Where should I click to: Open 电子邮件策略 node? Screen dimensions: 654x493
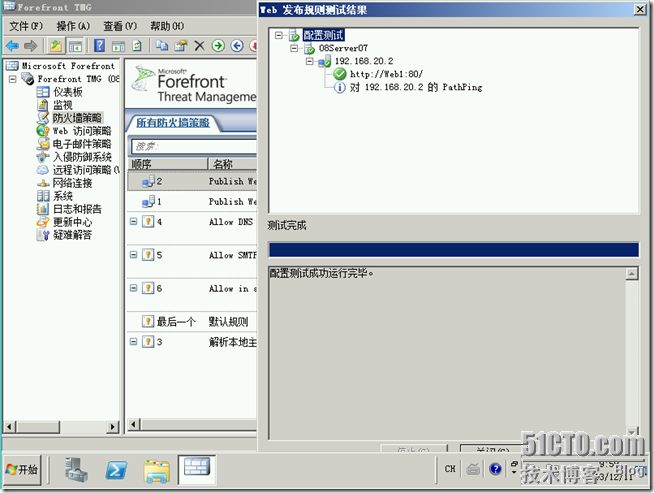[82, 144]
